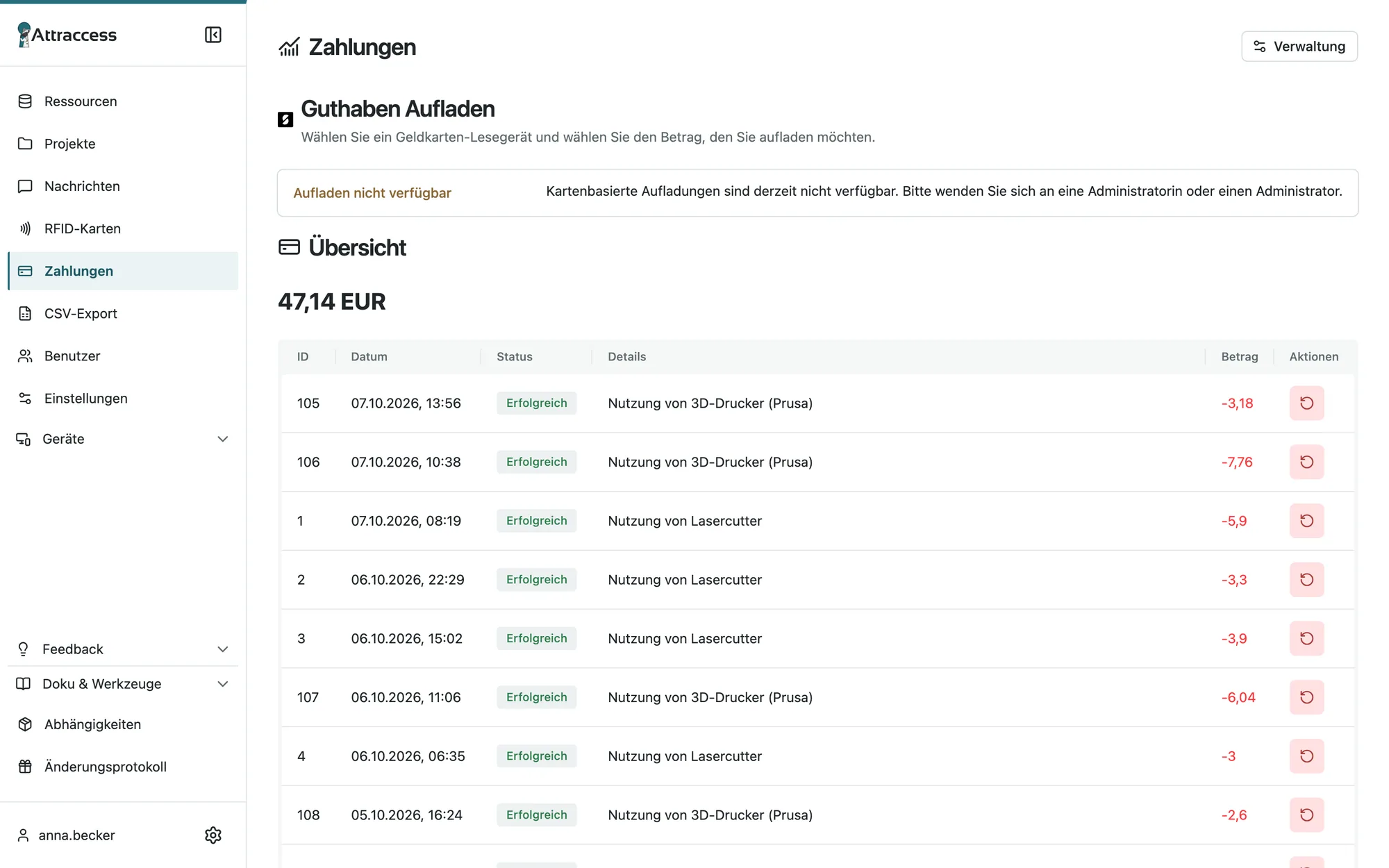Click the database icon beside Ressourcen

point(25,101)
